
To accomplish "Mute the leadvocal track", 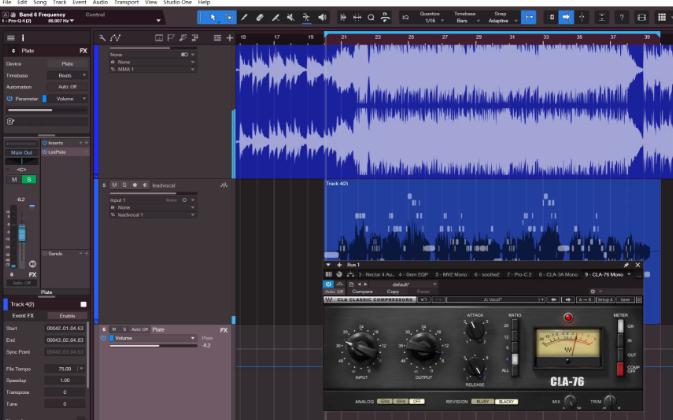I will 114,185.
